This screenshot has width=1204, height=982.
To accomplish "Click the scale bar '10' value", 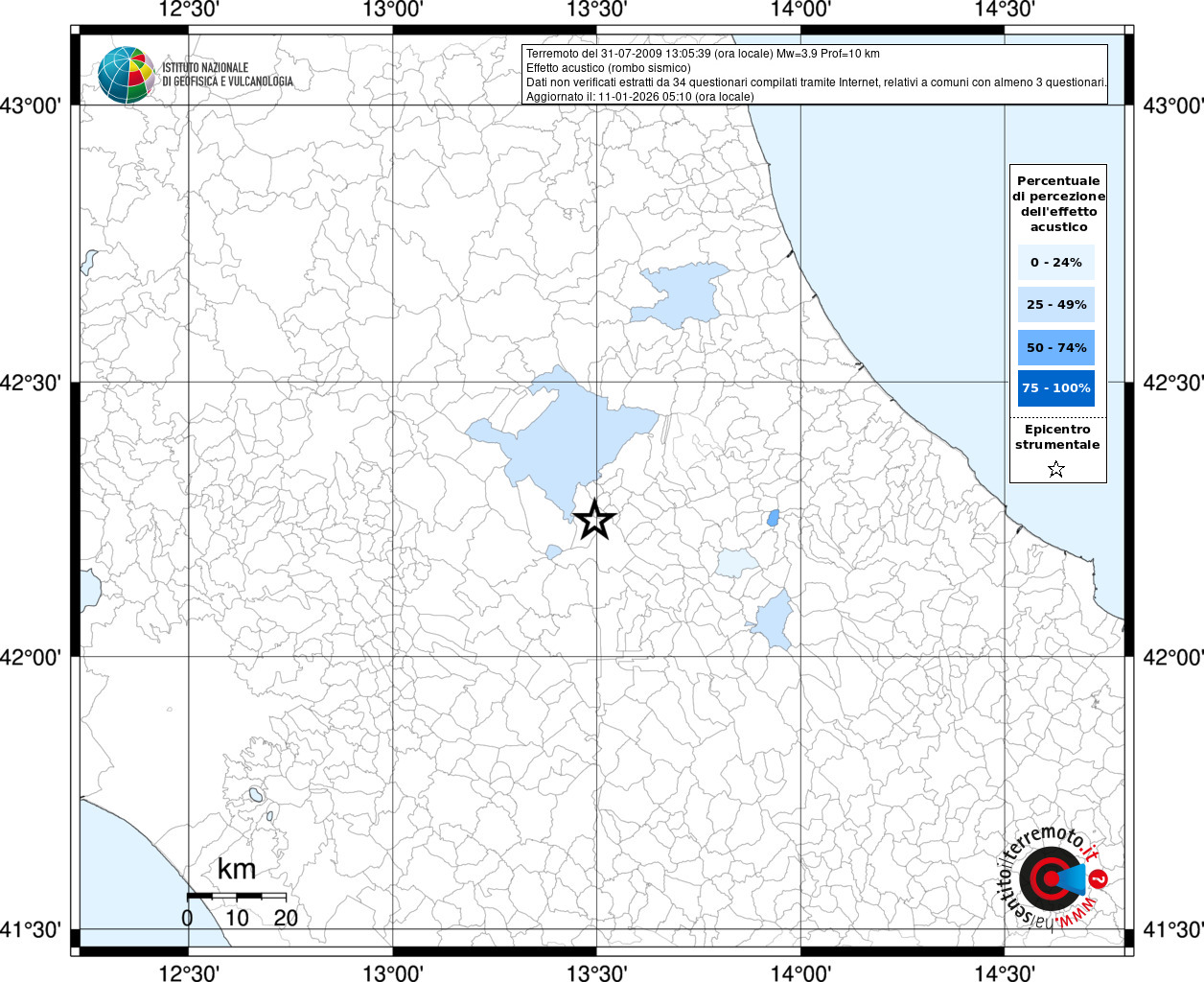I will click(237, 918).
